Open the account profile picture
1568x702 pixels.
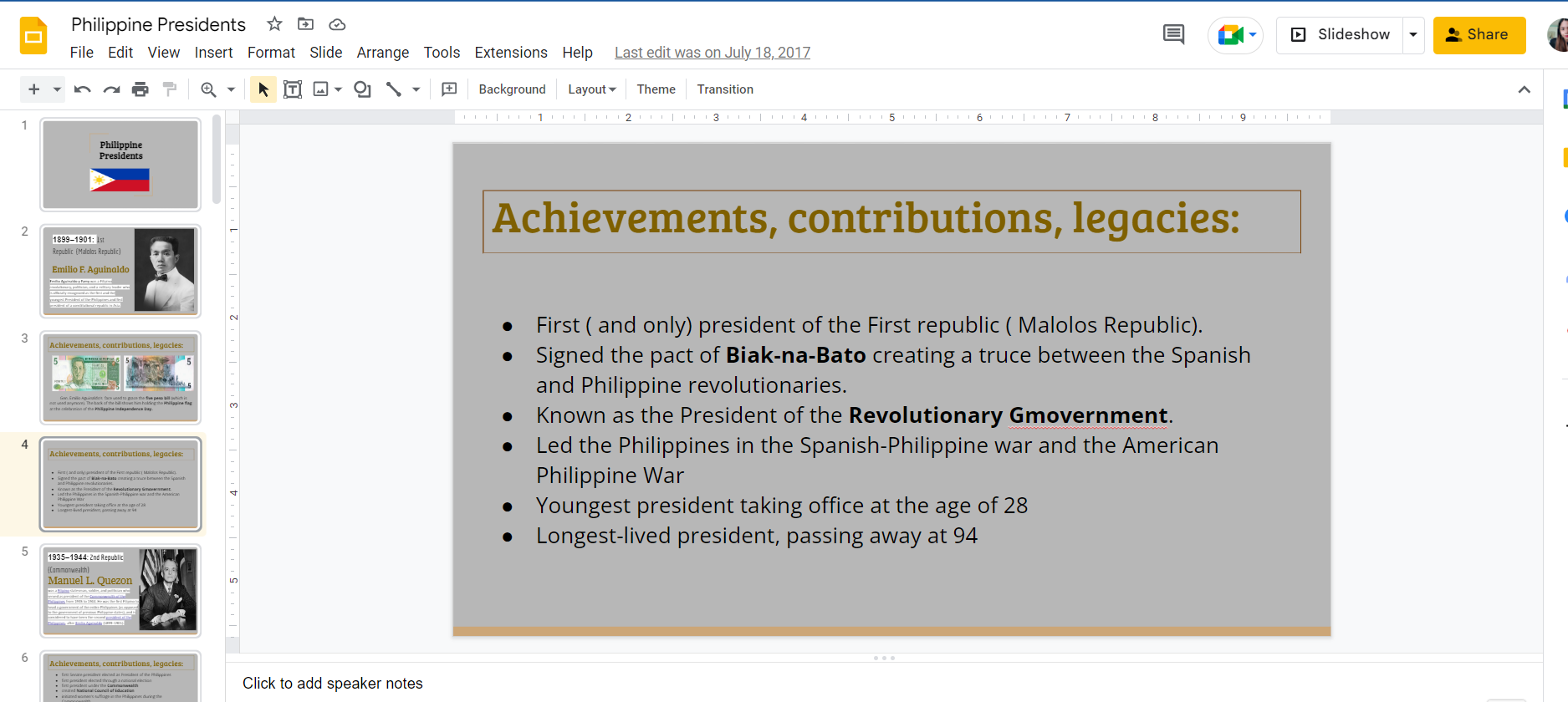click(x=1559, y=35)
